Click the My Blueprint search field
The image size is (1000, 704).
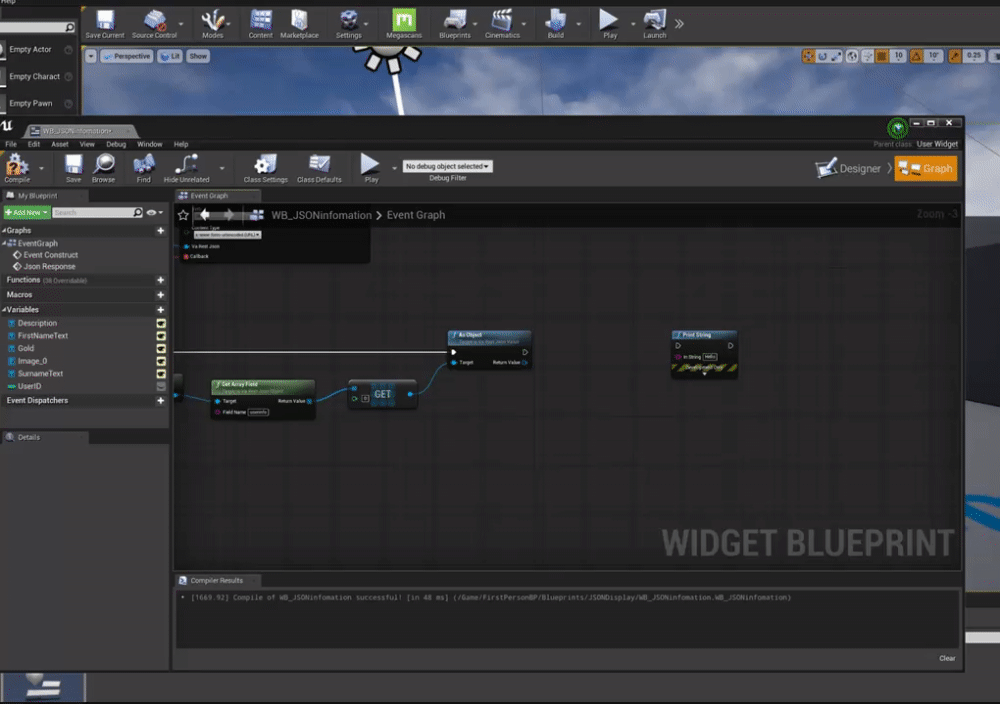(98, 212)
